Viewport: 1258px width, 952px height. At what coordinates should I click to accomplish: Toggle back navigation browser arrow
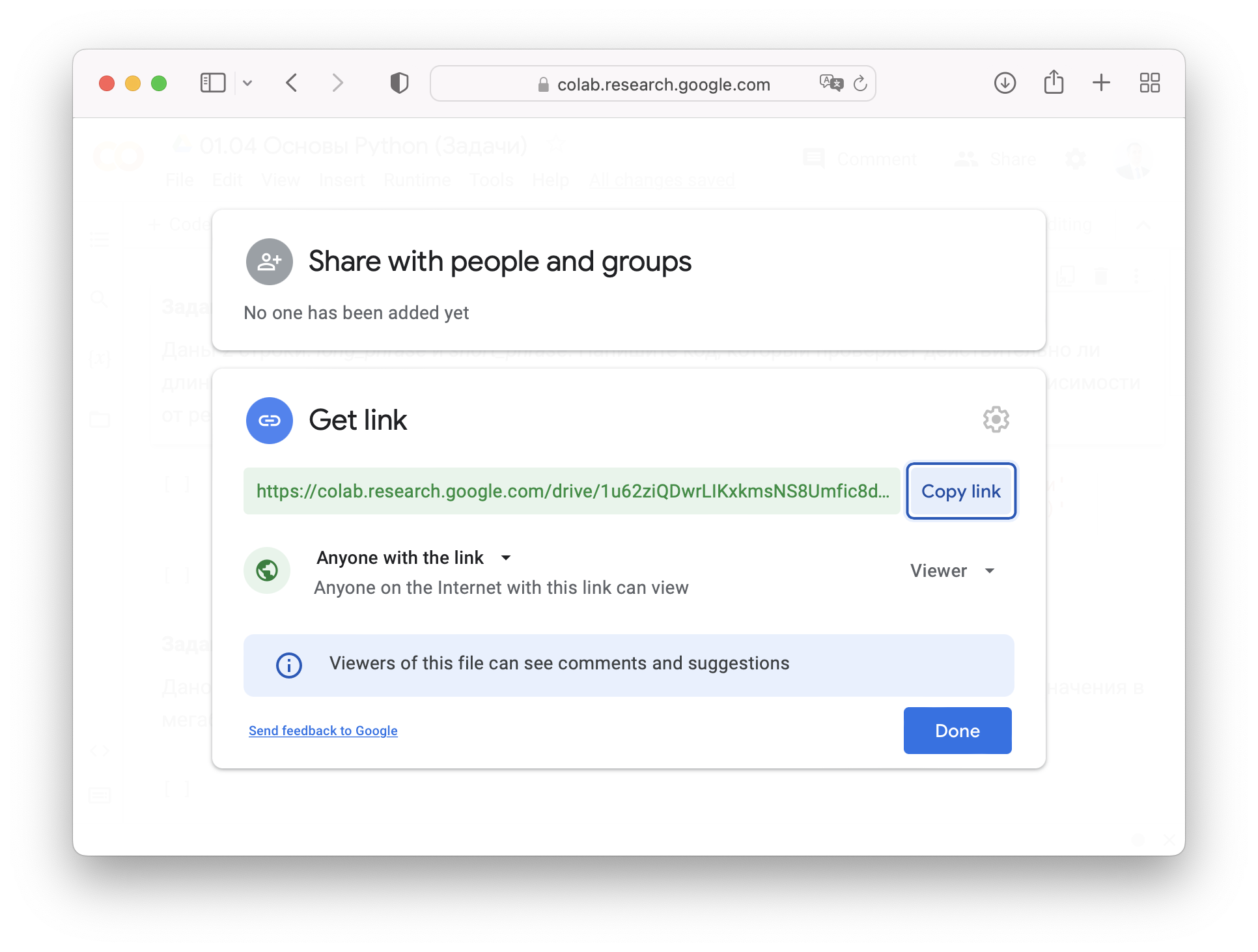[293, 84]
